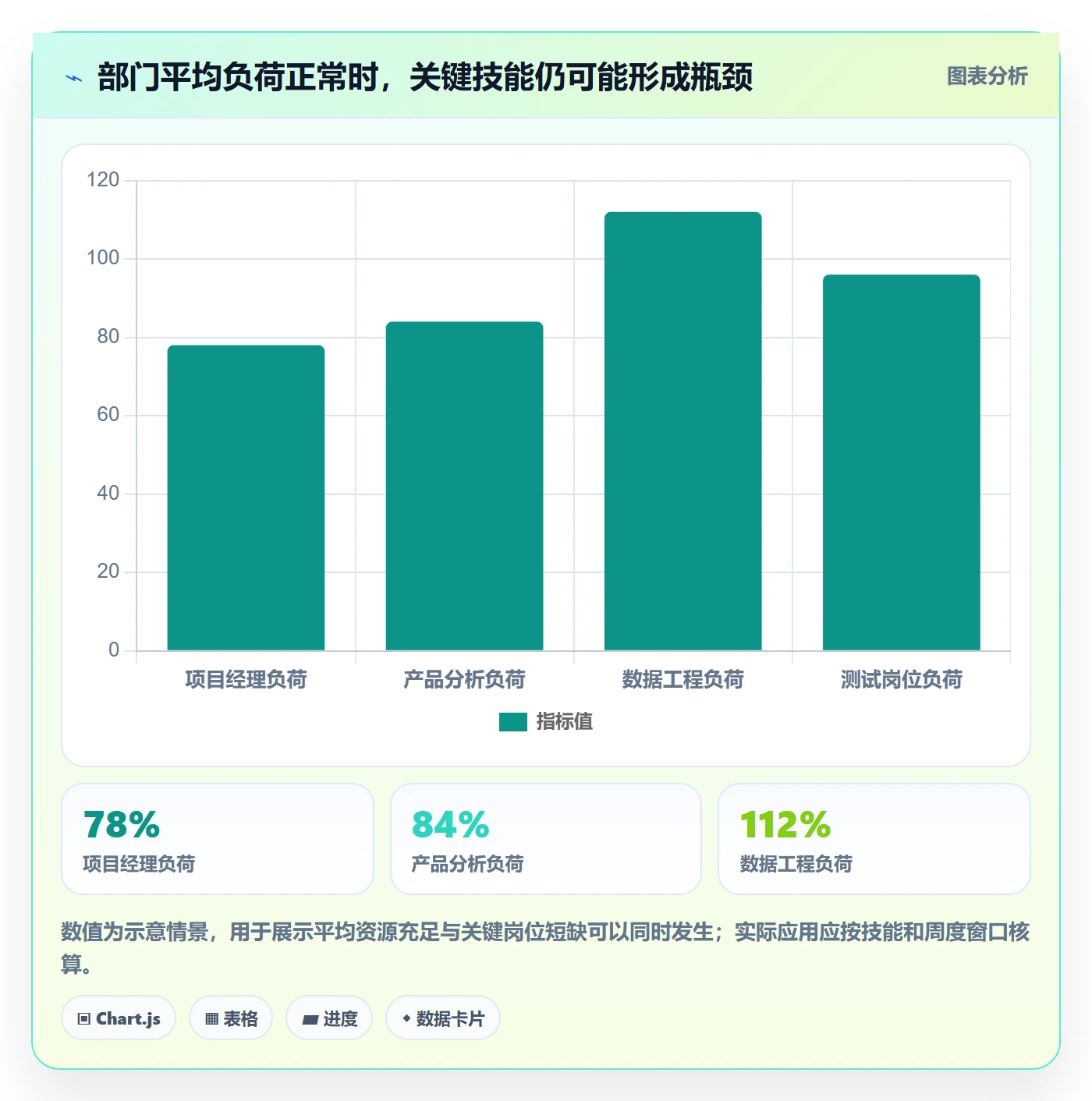
Task: Click the 112% 数据工程负荷 data card
Action: tap(874, 839)
